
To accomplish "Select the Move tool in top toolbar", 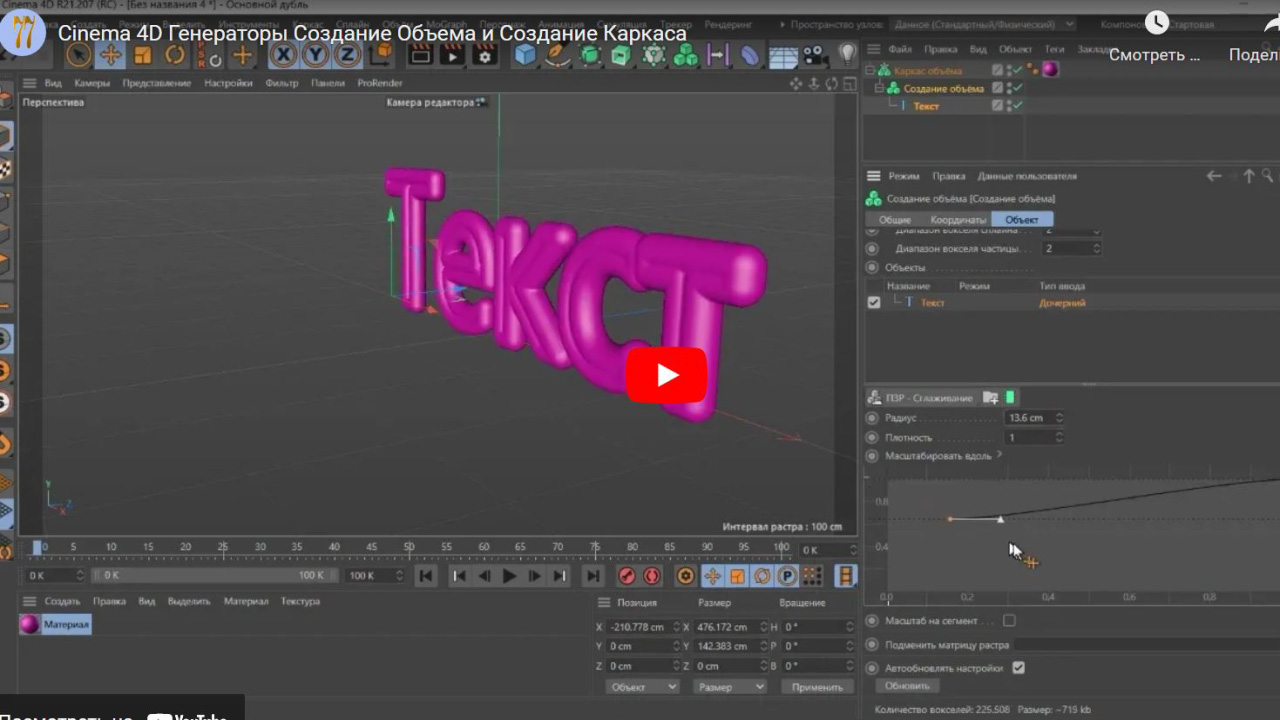I will click(x=111, y=56).
